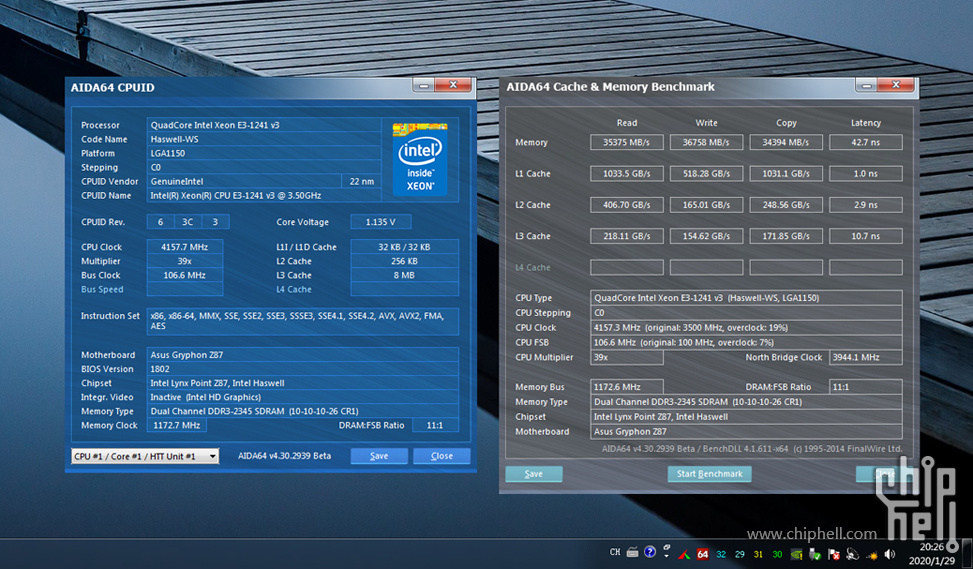Click the CPUID Motherboard value Asus Gryphon Z87

303,355
